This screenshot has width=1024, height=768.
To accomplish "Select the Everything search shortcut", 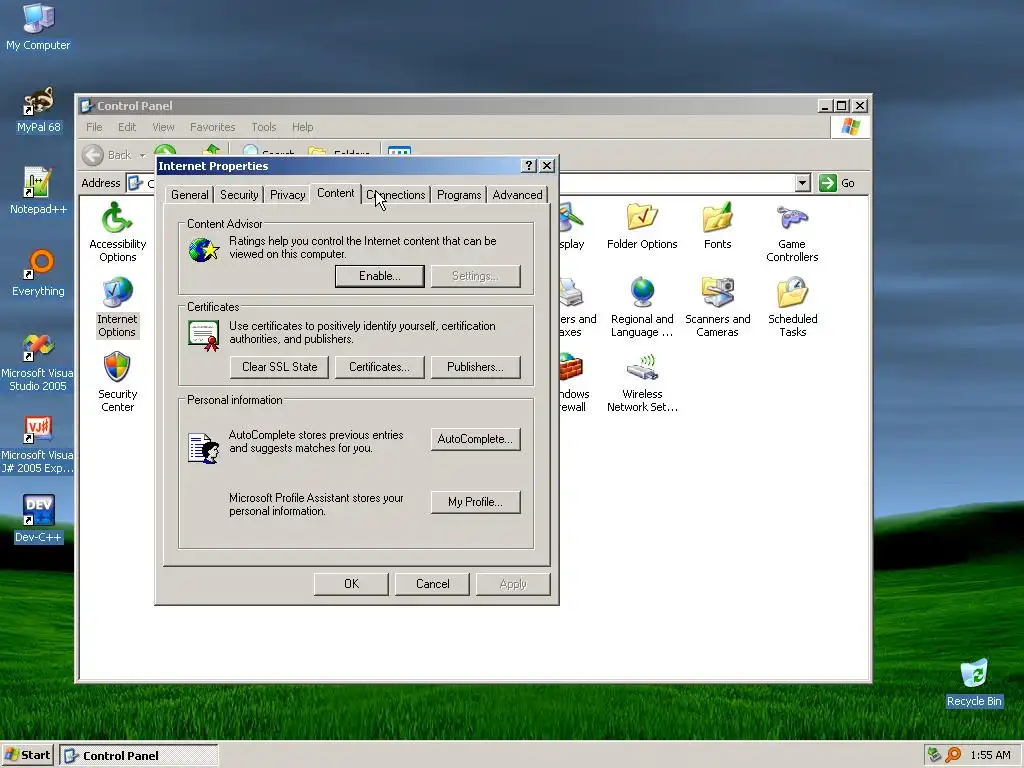I will click(38, 273).
